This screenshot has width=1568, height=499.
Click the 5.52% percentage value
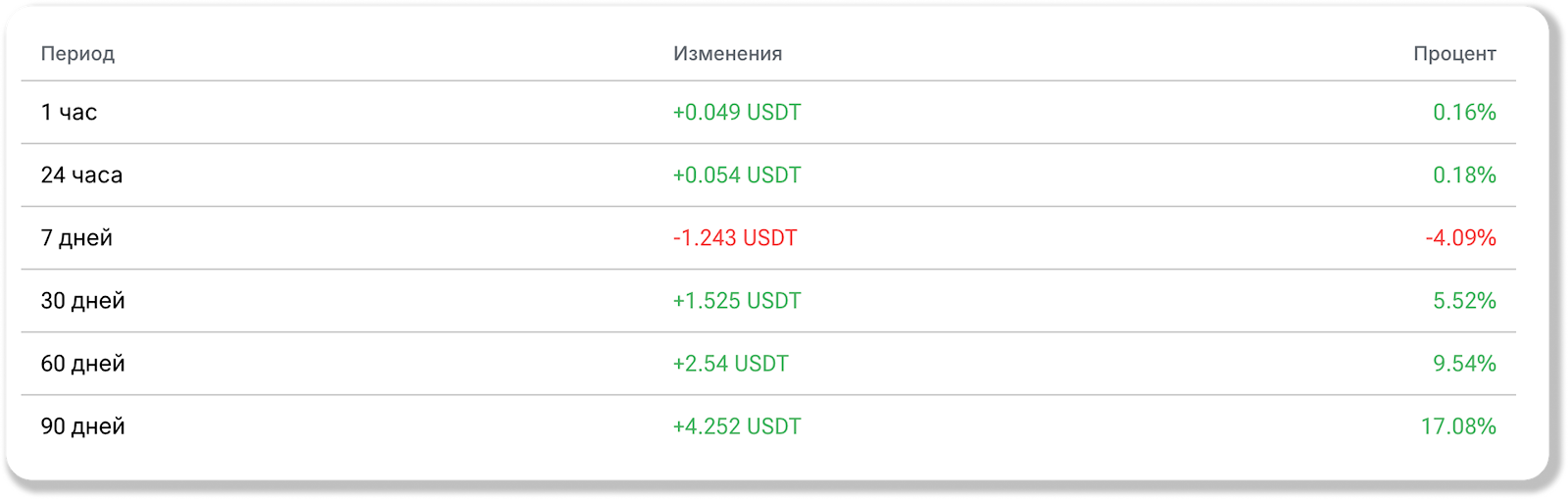click(1464, 301)
